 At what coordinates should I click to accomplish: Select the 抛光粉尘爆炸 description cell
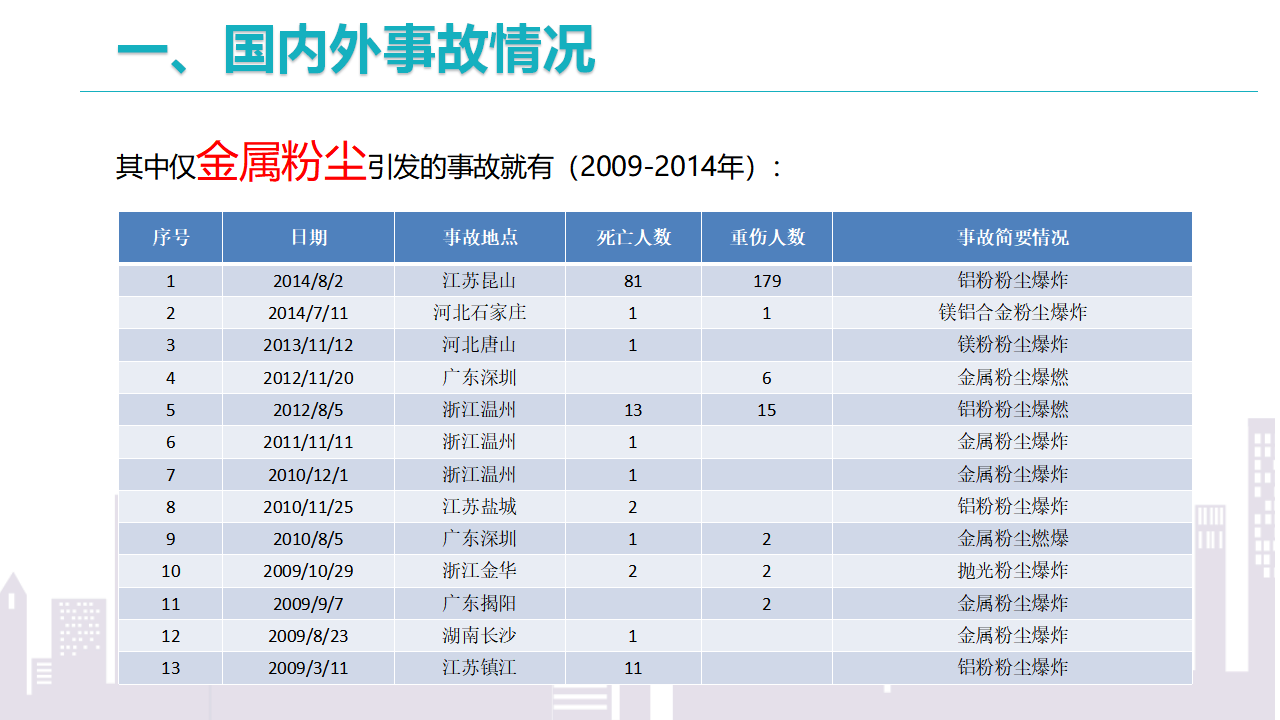click(x=1013, y=571)
